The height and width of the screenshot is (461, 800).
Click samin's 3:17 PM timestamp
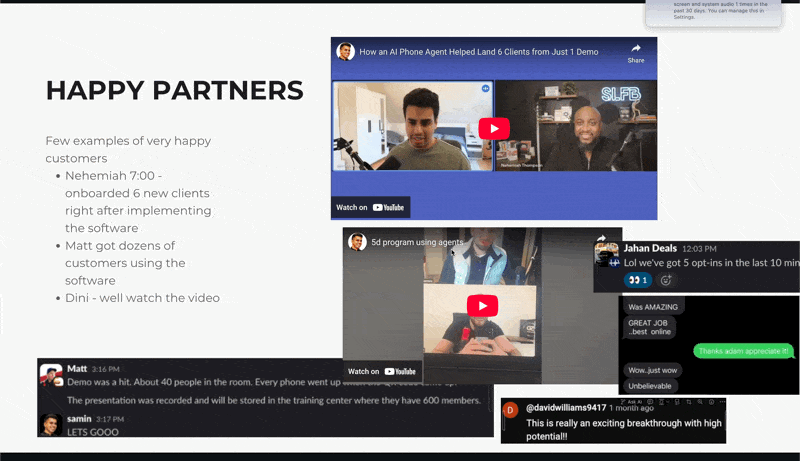(110, 419)
